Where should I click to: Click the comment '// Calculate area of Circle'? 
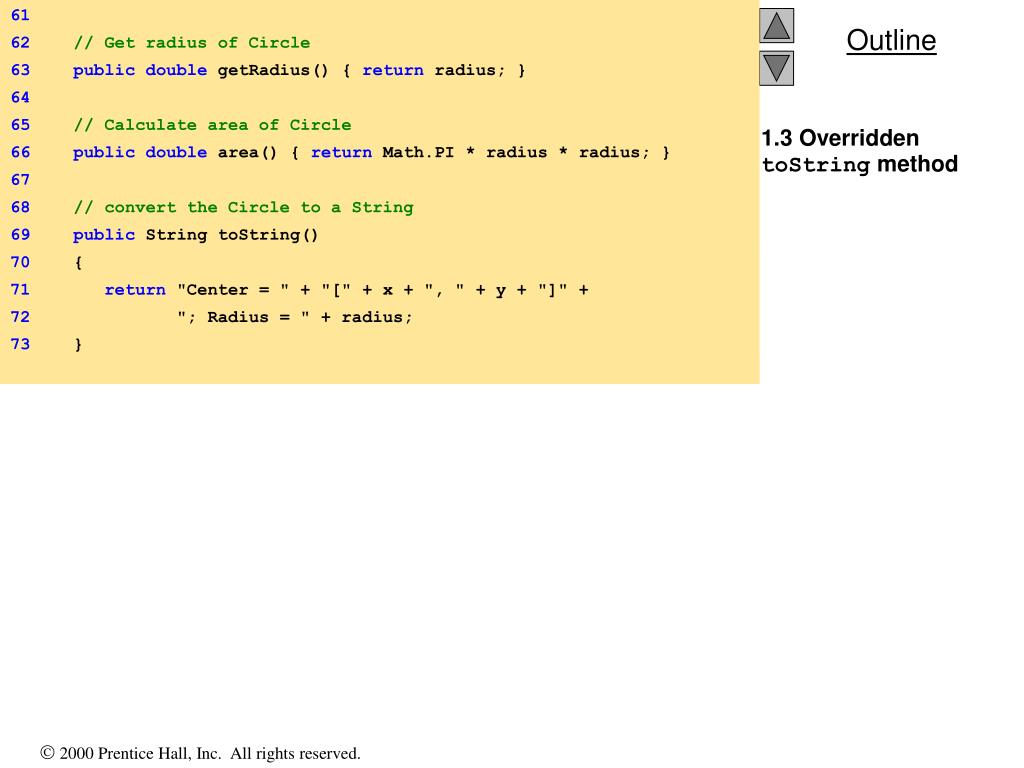coord(212,125)
